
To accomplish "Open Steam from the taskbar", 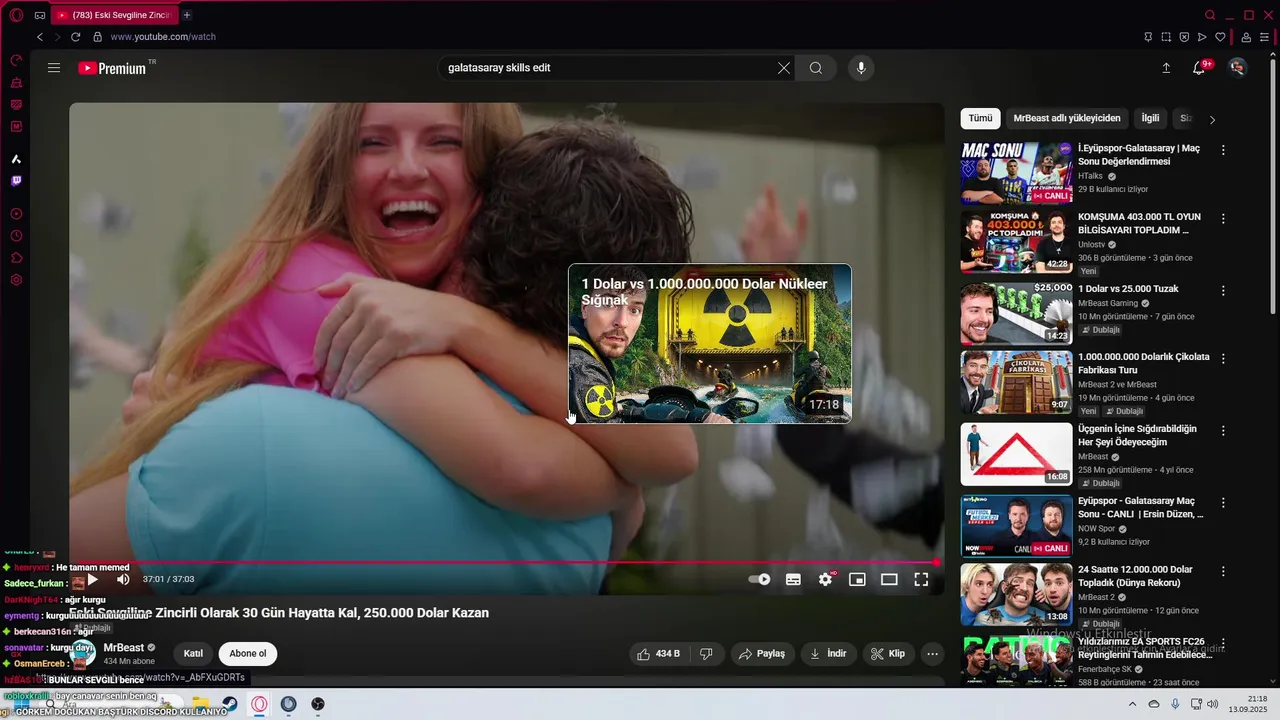I will click(x=230, y=704).
